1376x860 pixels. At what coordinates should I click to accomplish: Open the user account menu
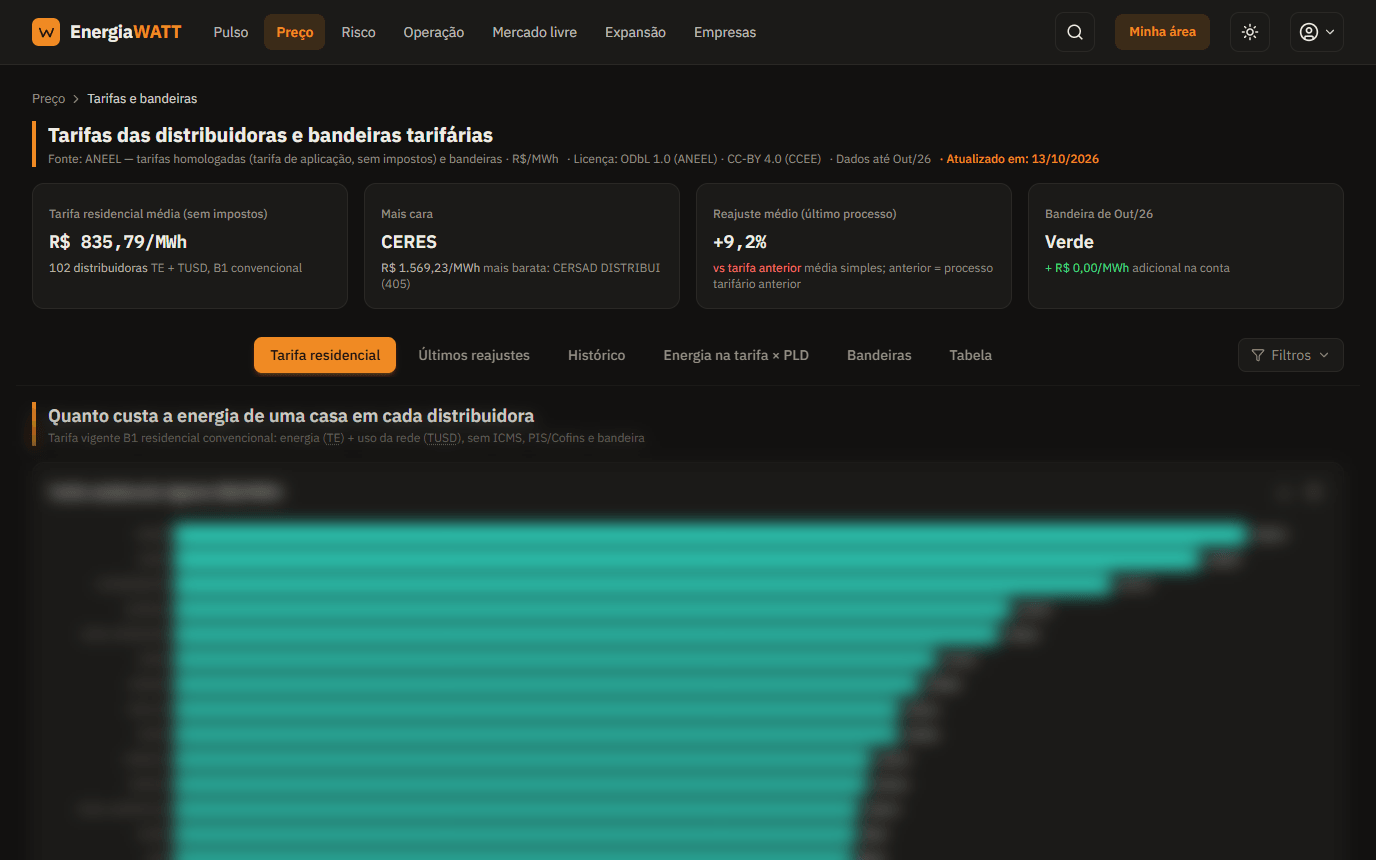(1316, 32)
